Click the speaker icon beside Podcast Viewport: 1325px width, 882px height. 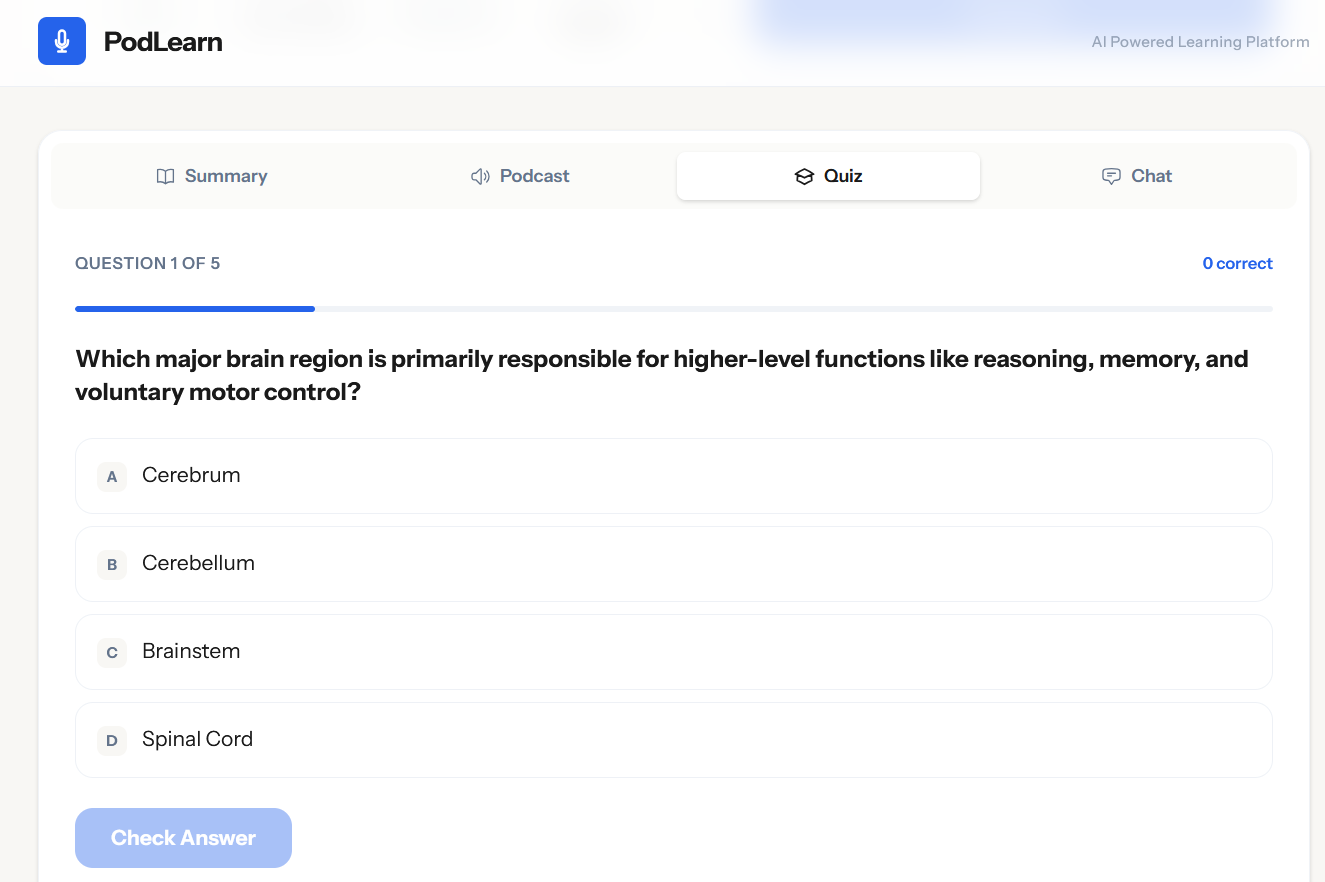click(x=480, y=176)
